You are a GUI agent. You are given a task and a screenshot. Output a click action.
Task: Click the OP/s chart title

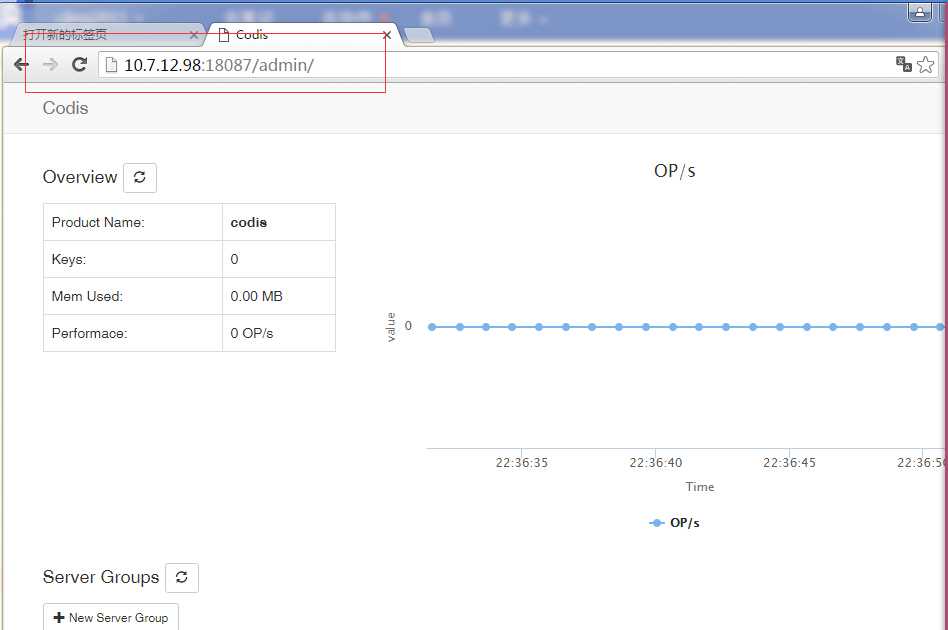tap(675, 171)
